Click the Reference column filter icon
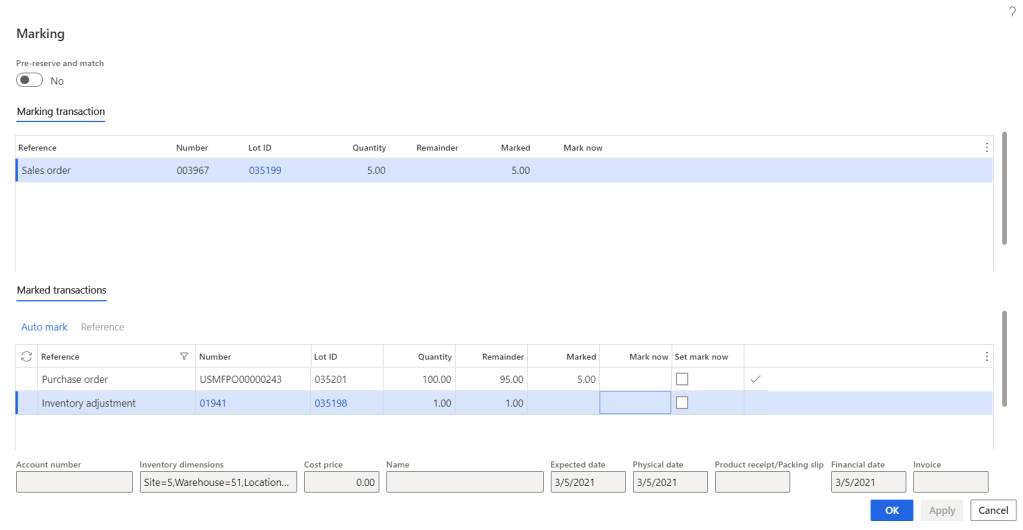 point(183,357)
